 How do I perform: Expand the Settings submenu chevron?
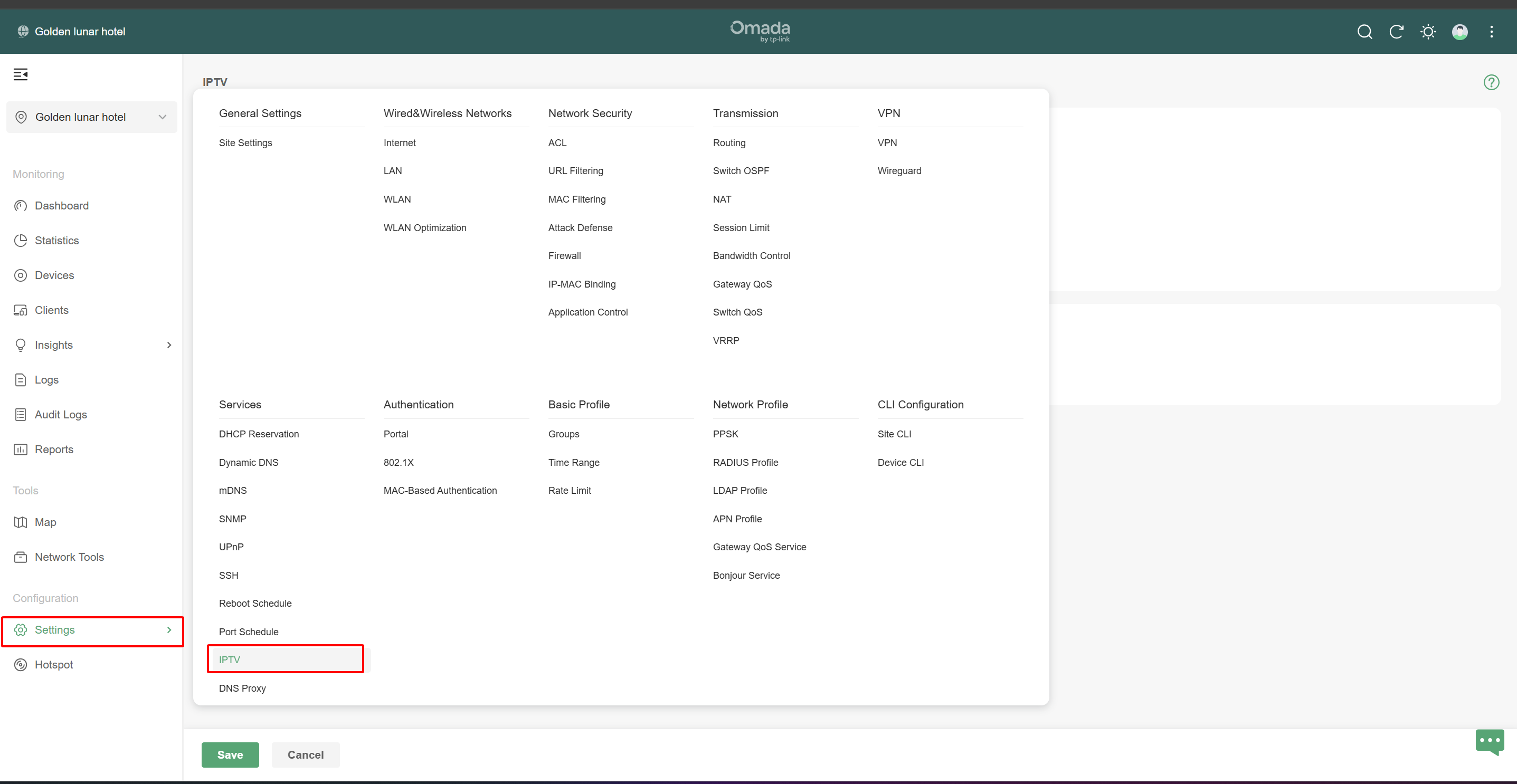169,630
